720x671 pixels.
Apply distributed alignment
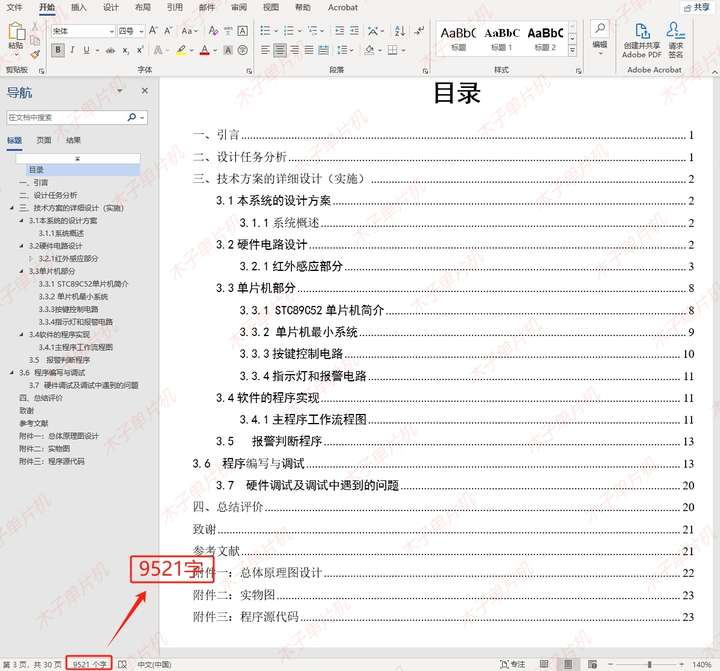324,50
